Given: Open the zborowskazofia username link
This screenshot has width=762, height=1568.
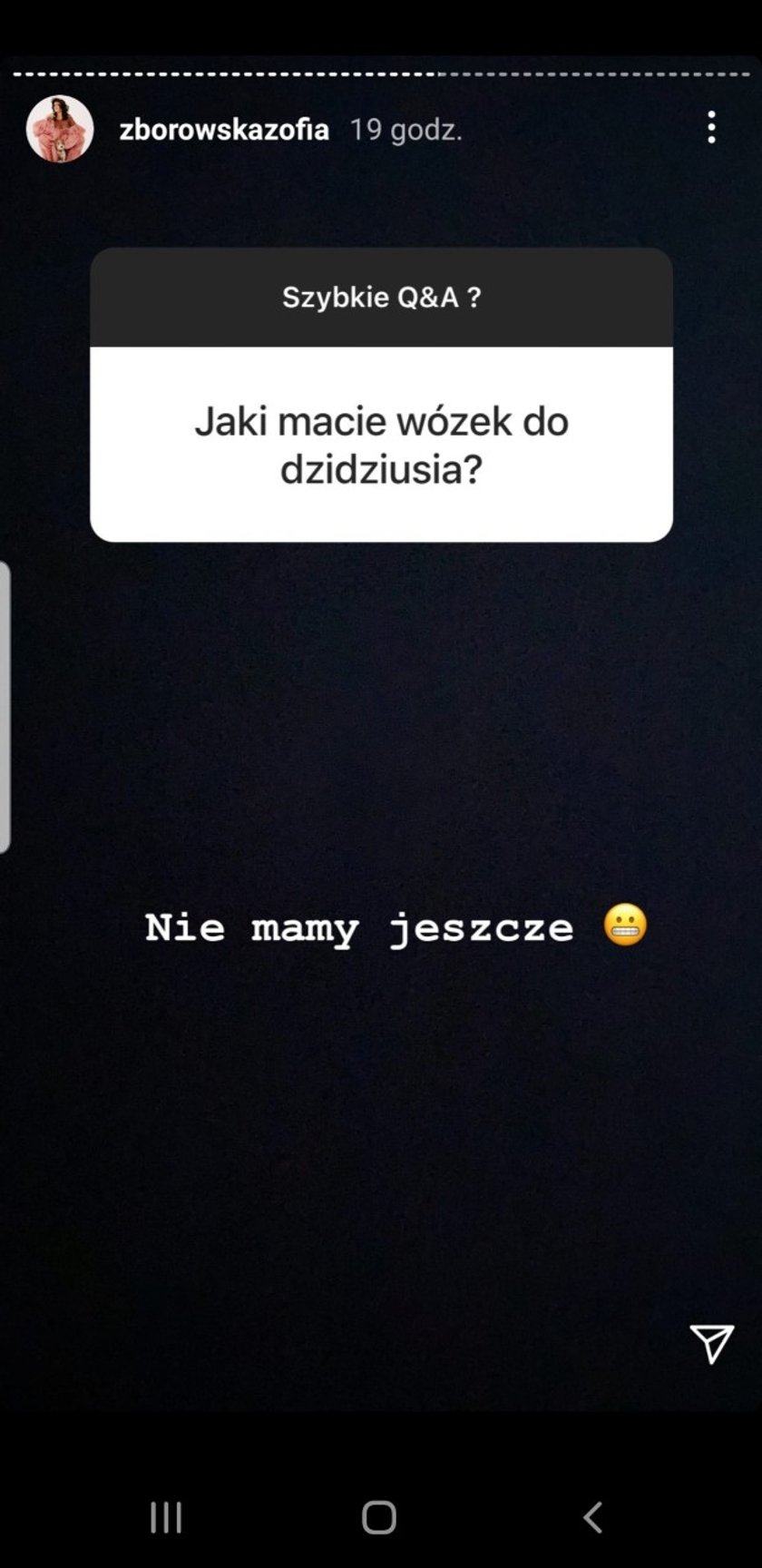Looking at the screenshot, I should [x=224, y=130].
